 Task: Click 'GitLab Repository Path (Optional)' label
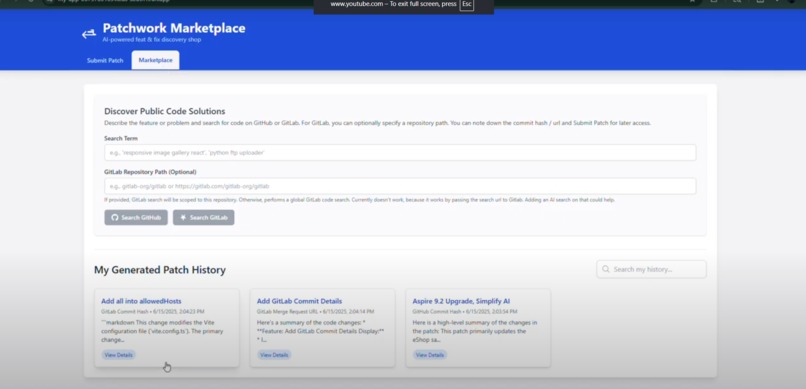(150, 172)
